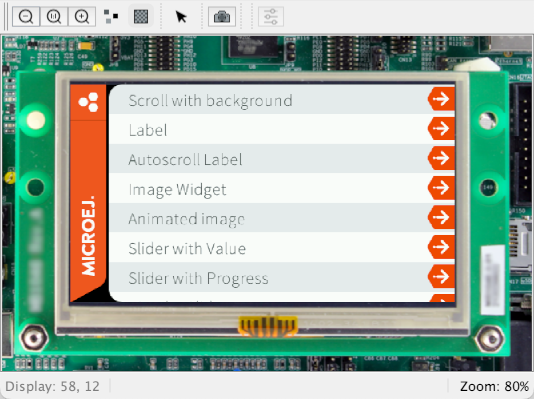Open arrow for Animated image row
The image size is (534, 399).
pyautogui.click(x=441, y=217)
